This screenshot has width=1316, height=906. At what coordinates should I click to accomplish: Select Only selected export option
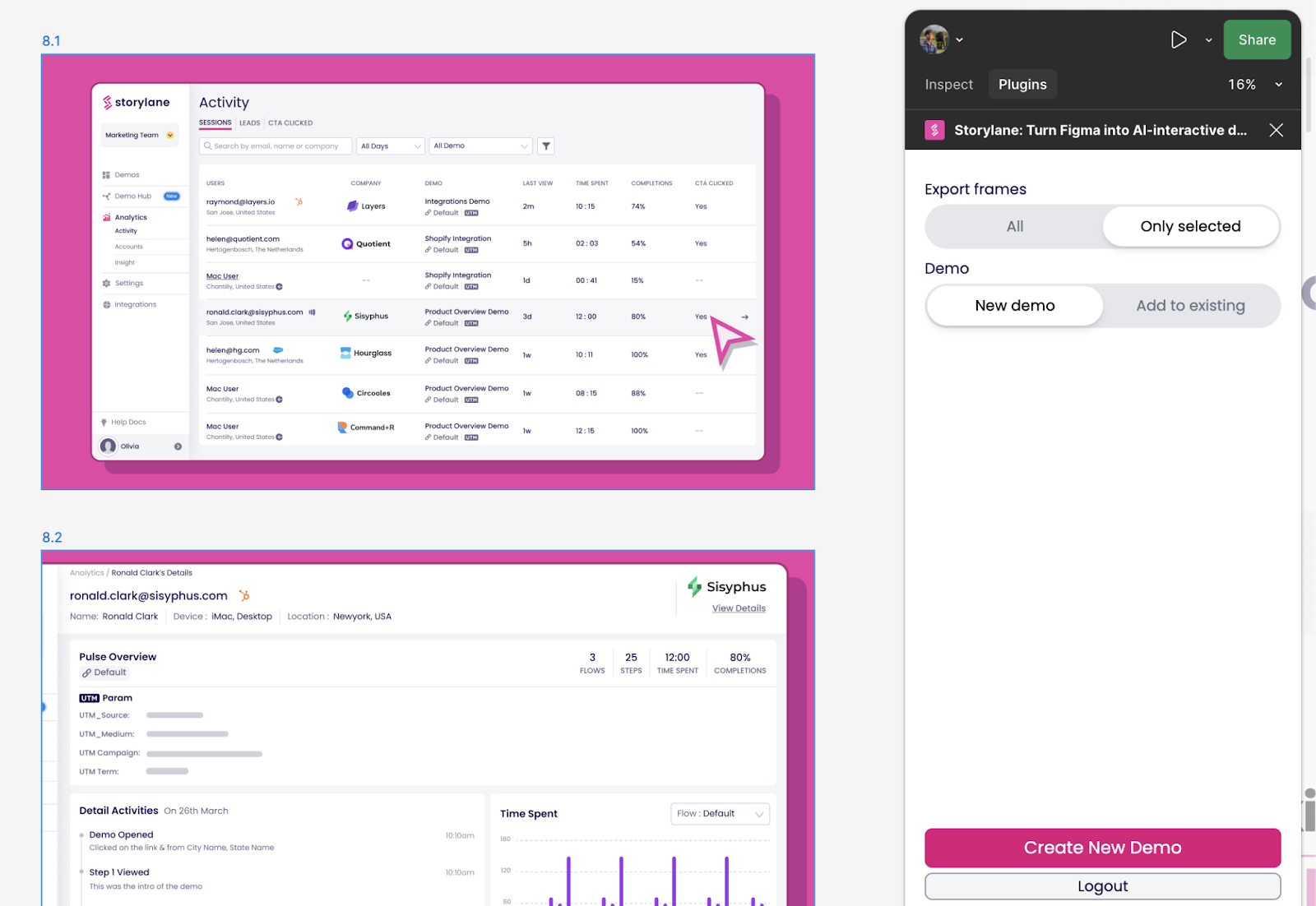point(1190,226)
